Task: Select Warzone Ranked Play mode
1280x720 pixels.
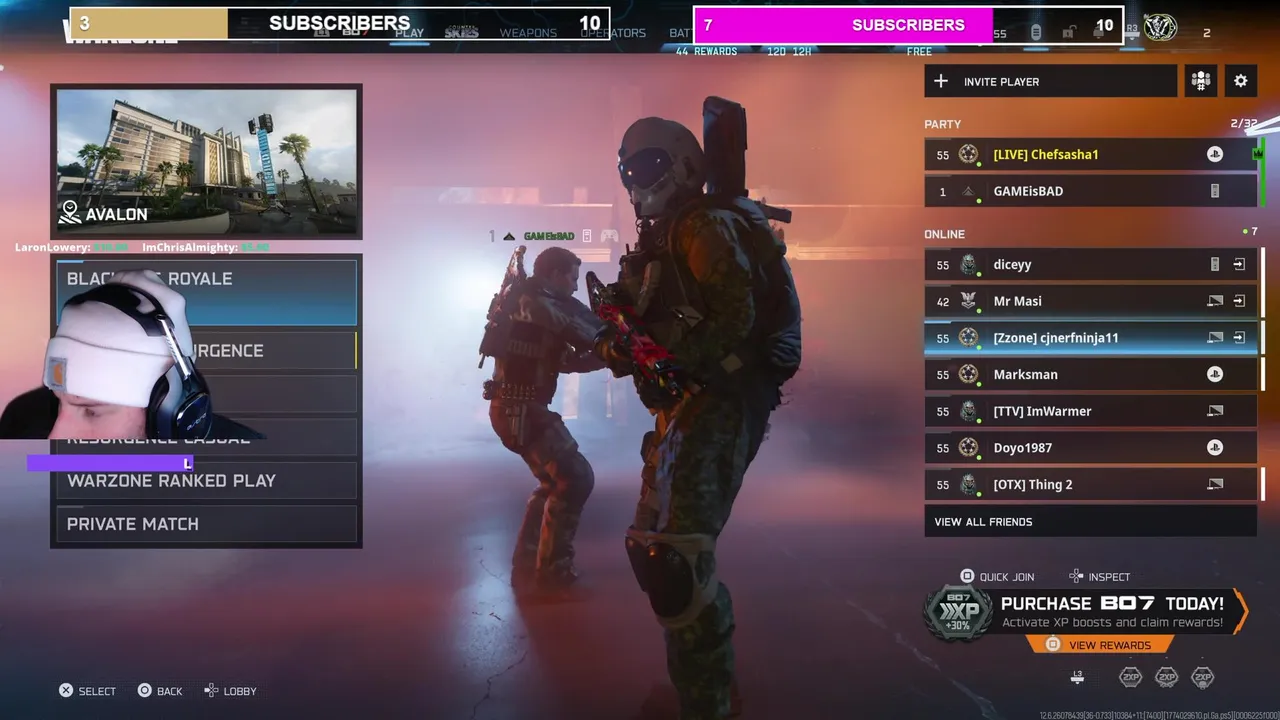Action: pos(206,481)
